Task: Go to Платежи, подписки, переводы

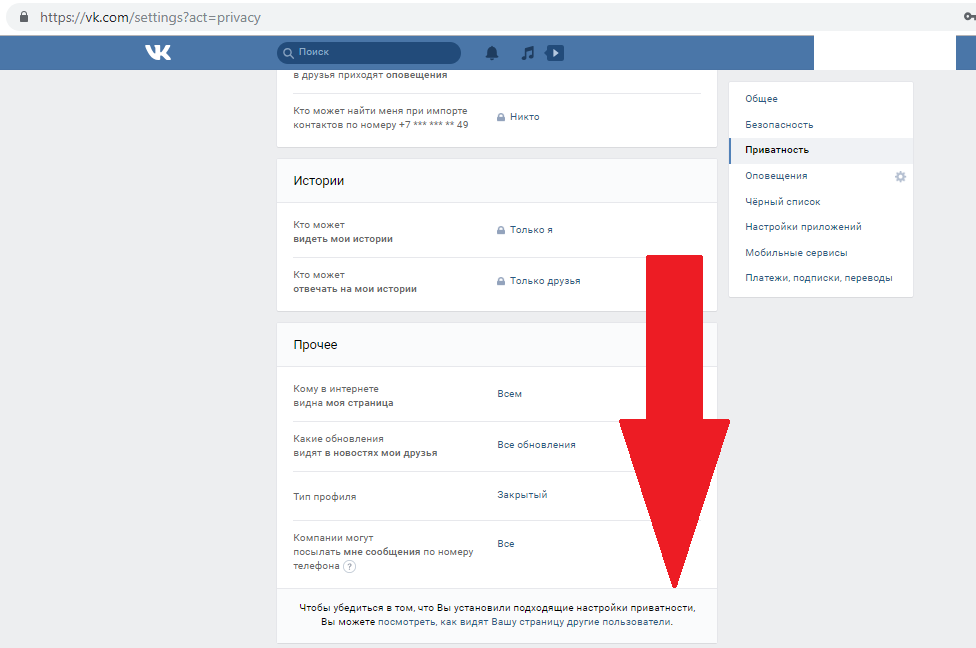Action: 818,278
